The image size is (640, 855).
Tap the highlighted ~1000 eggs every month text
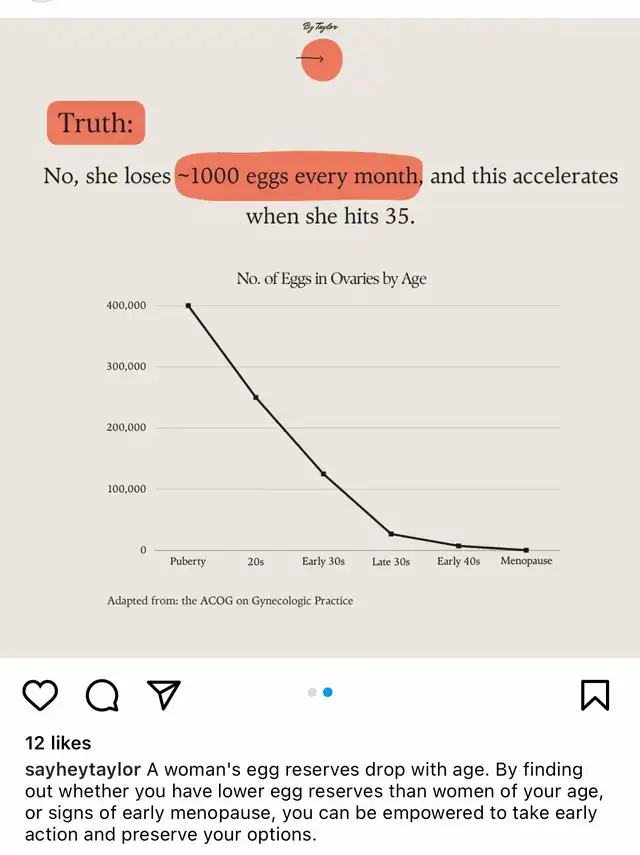click(x=298, y=176)
